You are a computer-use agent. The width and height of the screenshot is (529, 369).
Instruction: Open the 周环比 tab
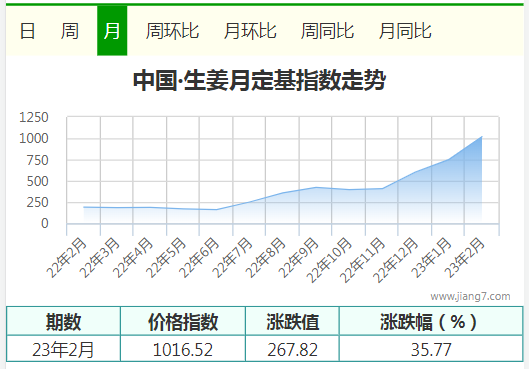172,31
